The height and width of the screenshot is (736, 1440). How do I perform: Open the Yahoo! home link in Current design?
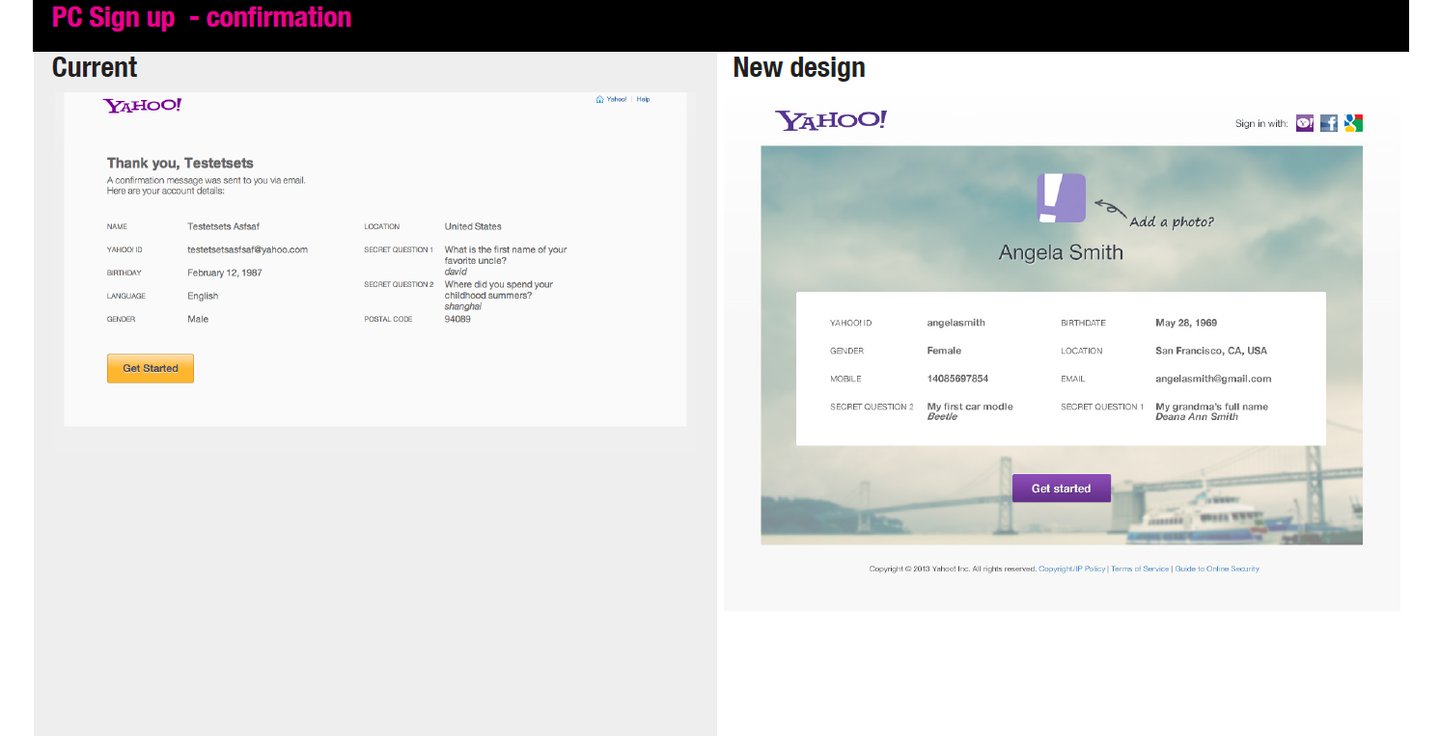point(616,99)
